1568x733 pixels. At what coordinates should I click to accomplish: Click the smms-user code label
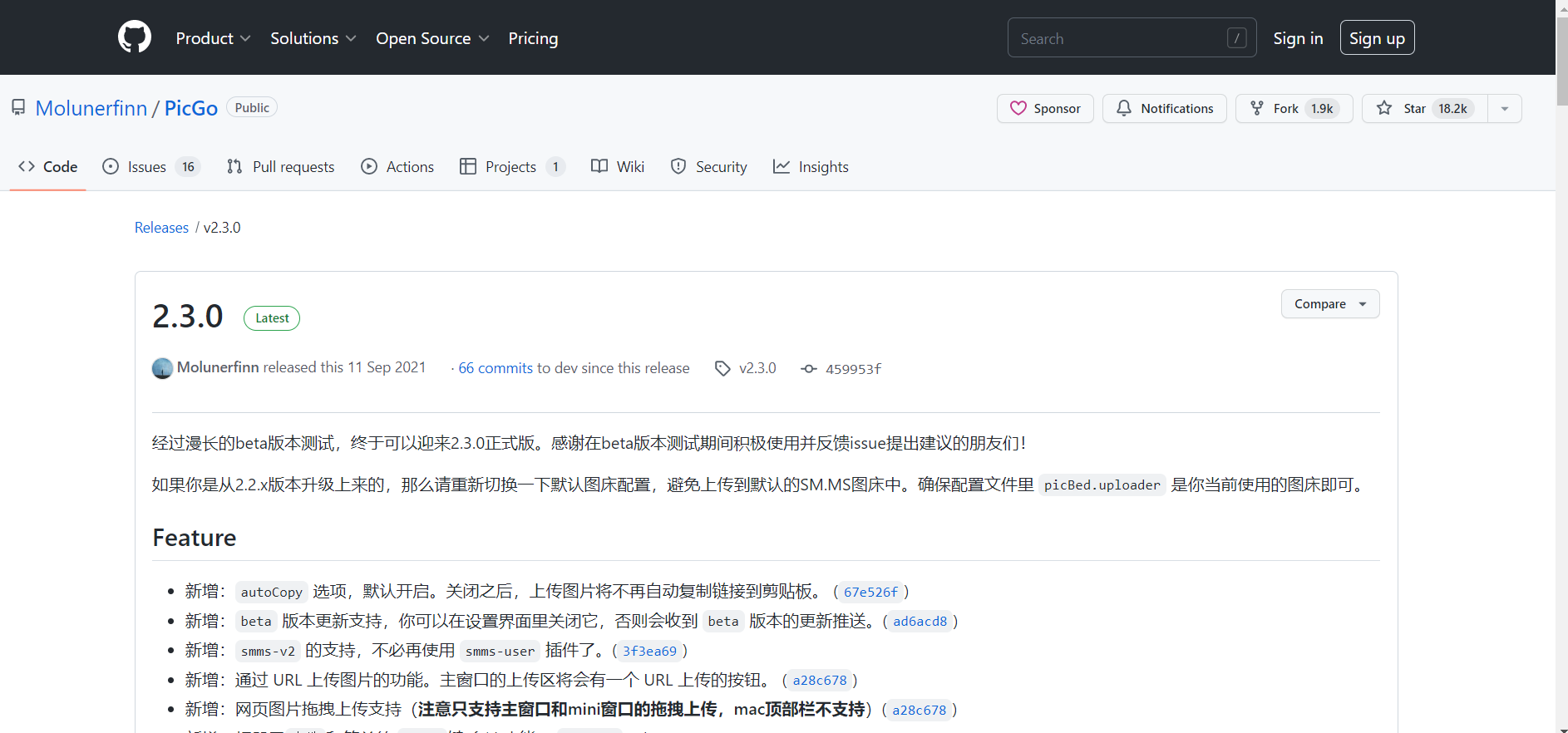(x=500, y=651)
